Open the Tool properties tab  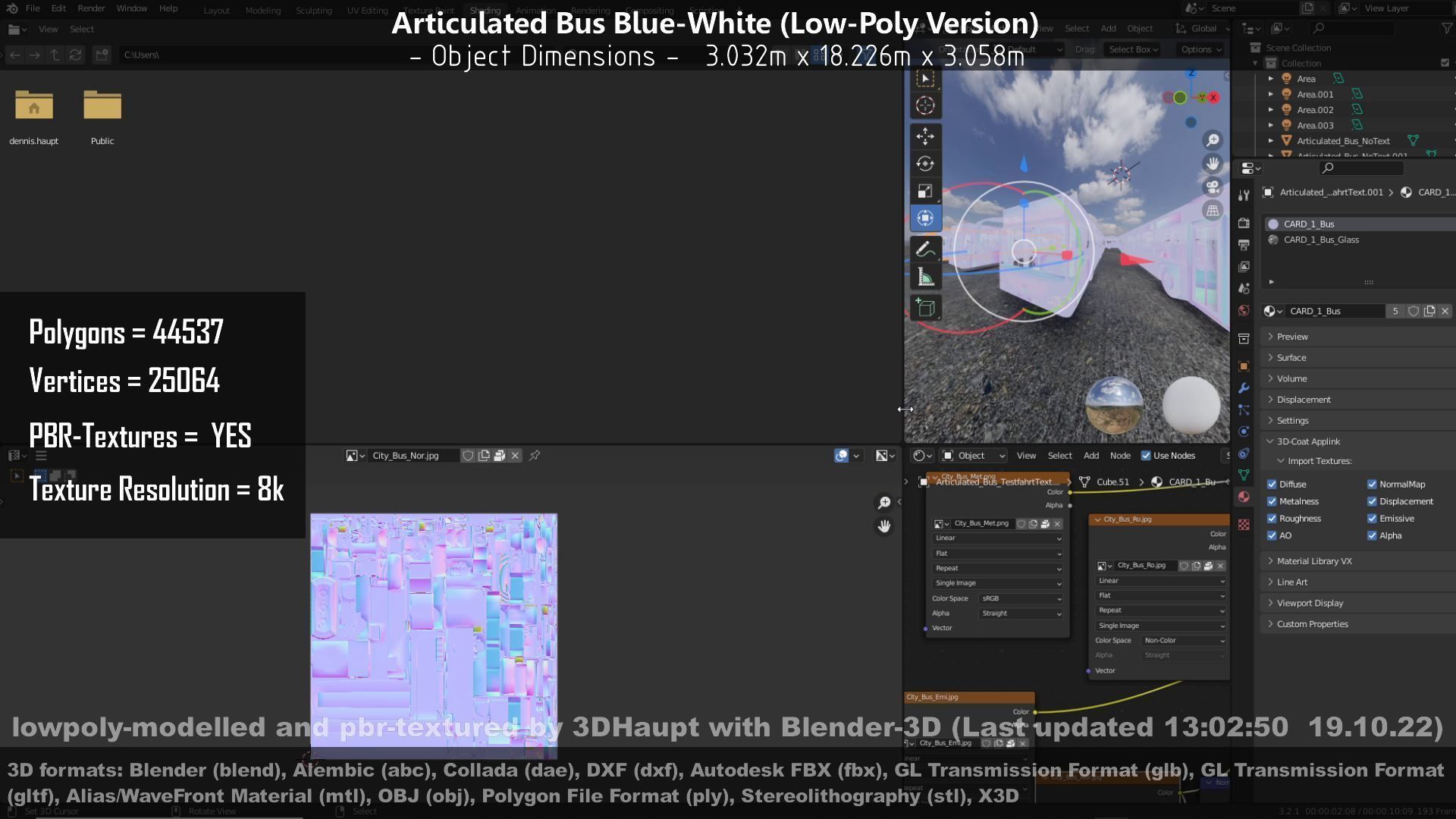1244,195
